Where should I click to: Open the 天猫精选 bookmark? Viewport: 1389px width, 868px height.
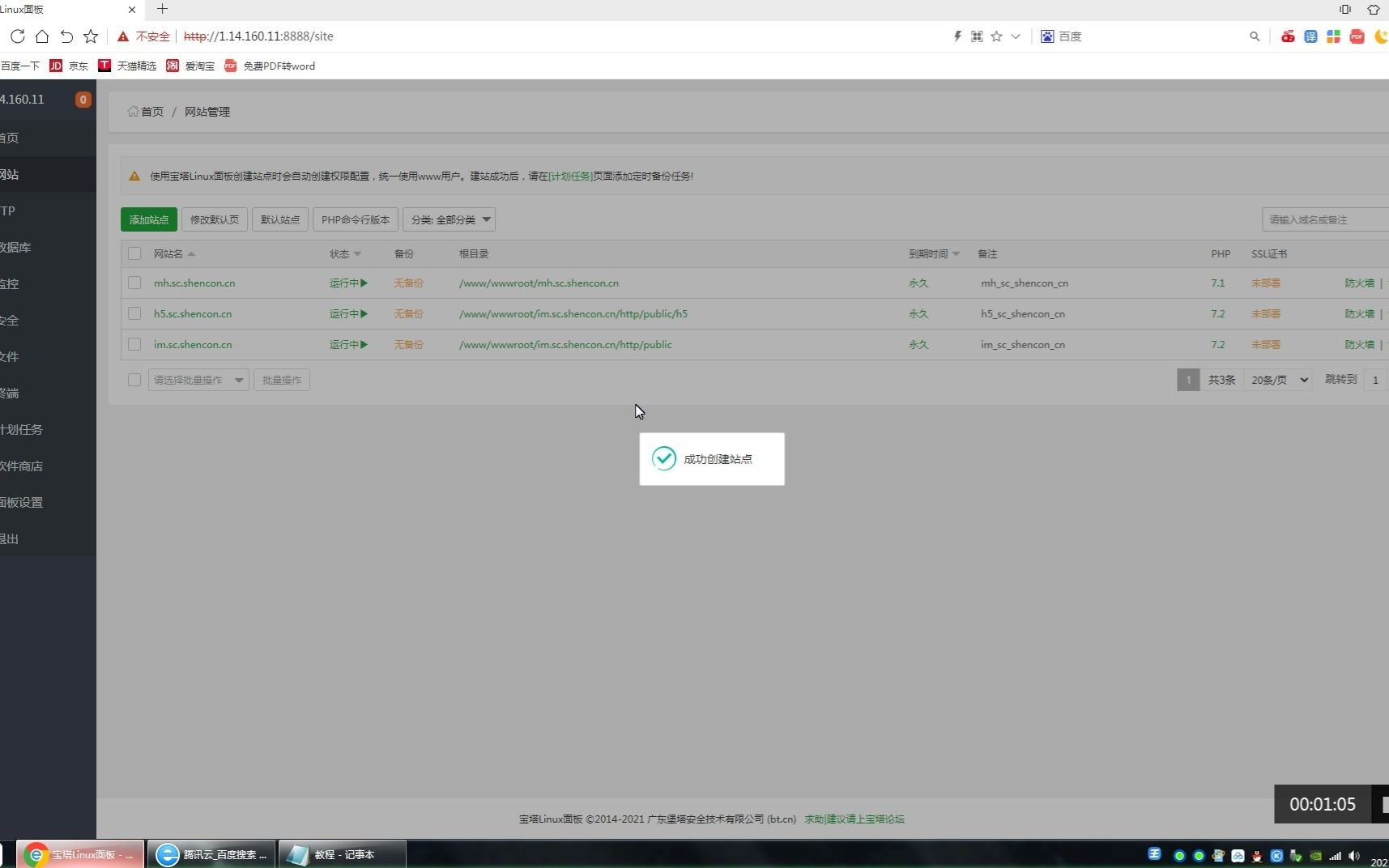[127, 66]
